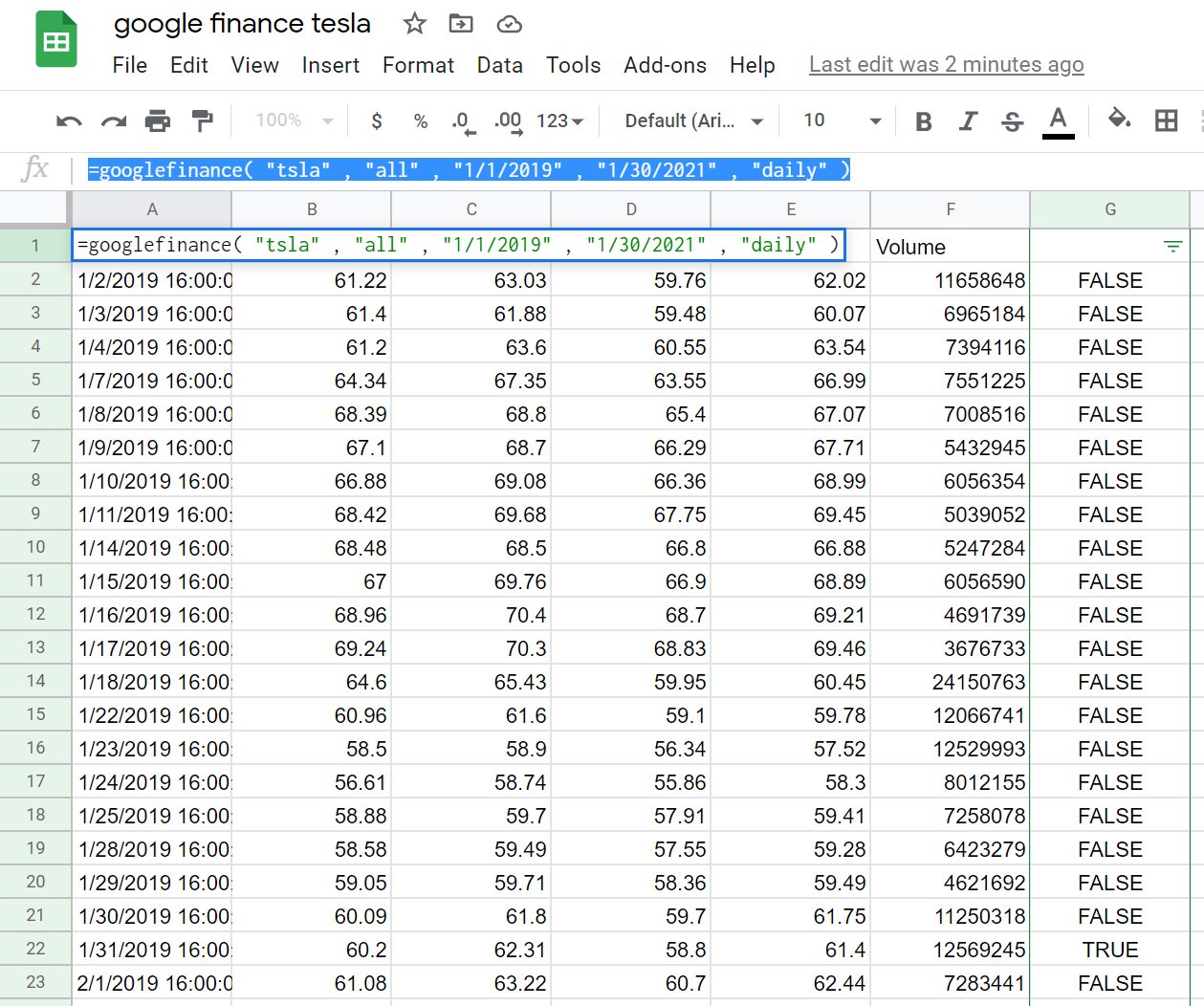Select date cell 1/18/2019 16:00
1204x1006 pixels.
152,682
